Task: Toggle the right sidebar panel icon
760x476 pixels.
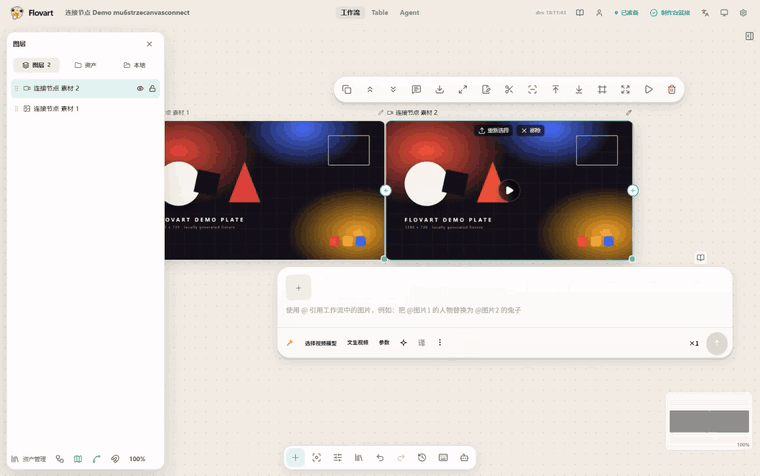Action: click(x=749, y=36)
